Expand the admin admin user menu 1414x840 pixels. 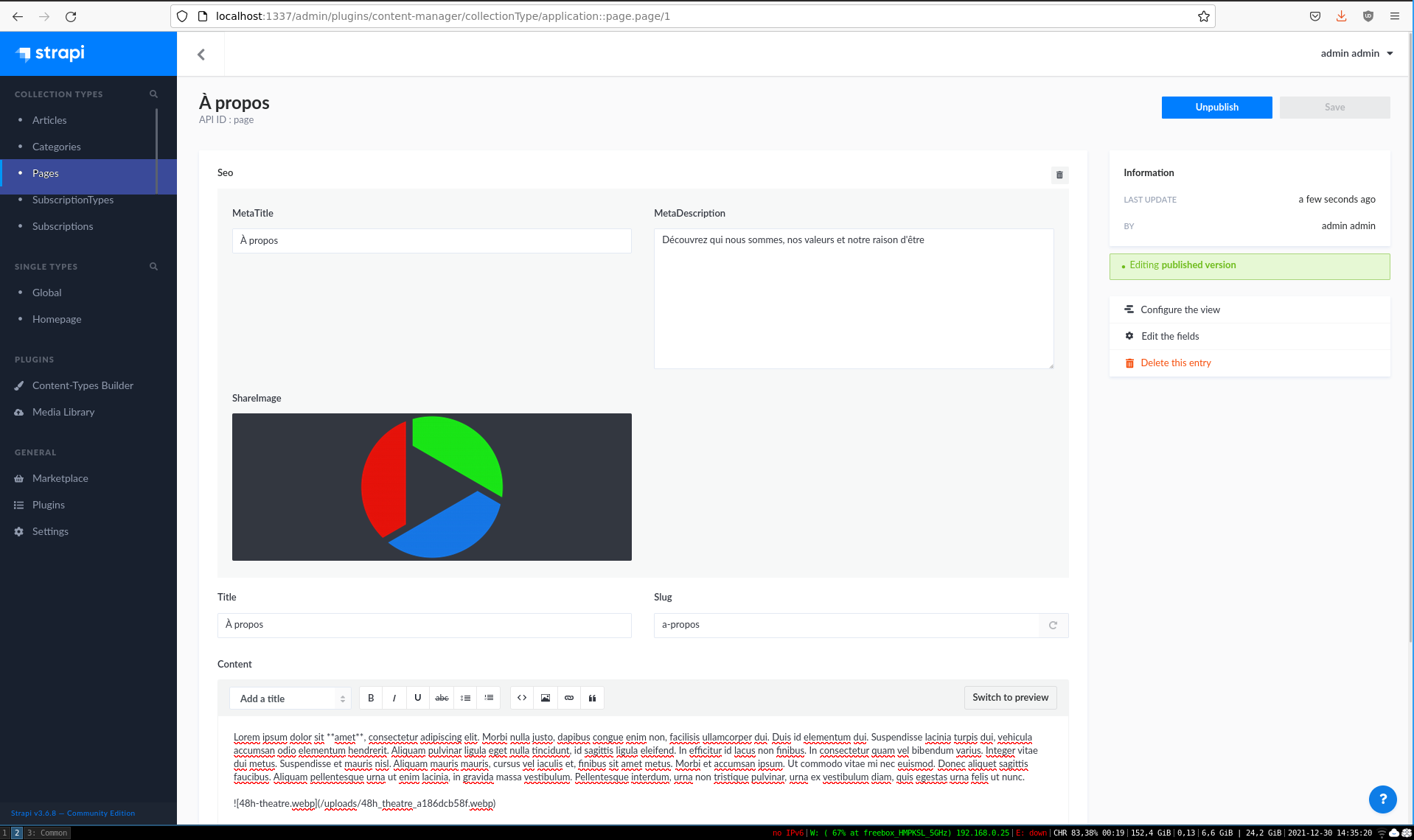[1356, 53]
